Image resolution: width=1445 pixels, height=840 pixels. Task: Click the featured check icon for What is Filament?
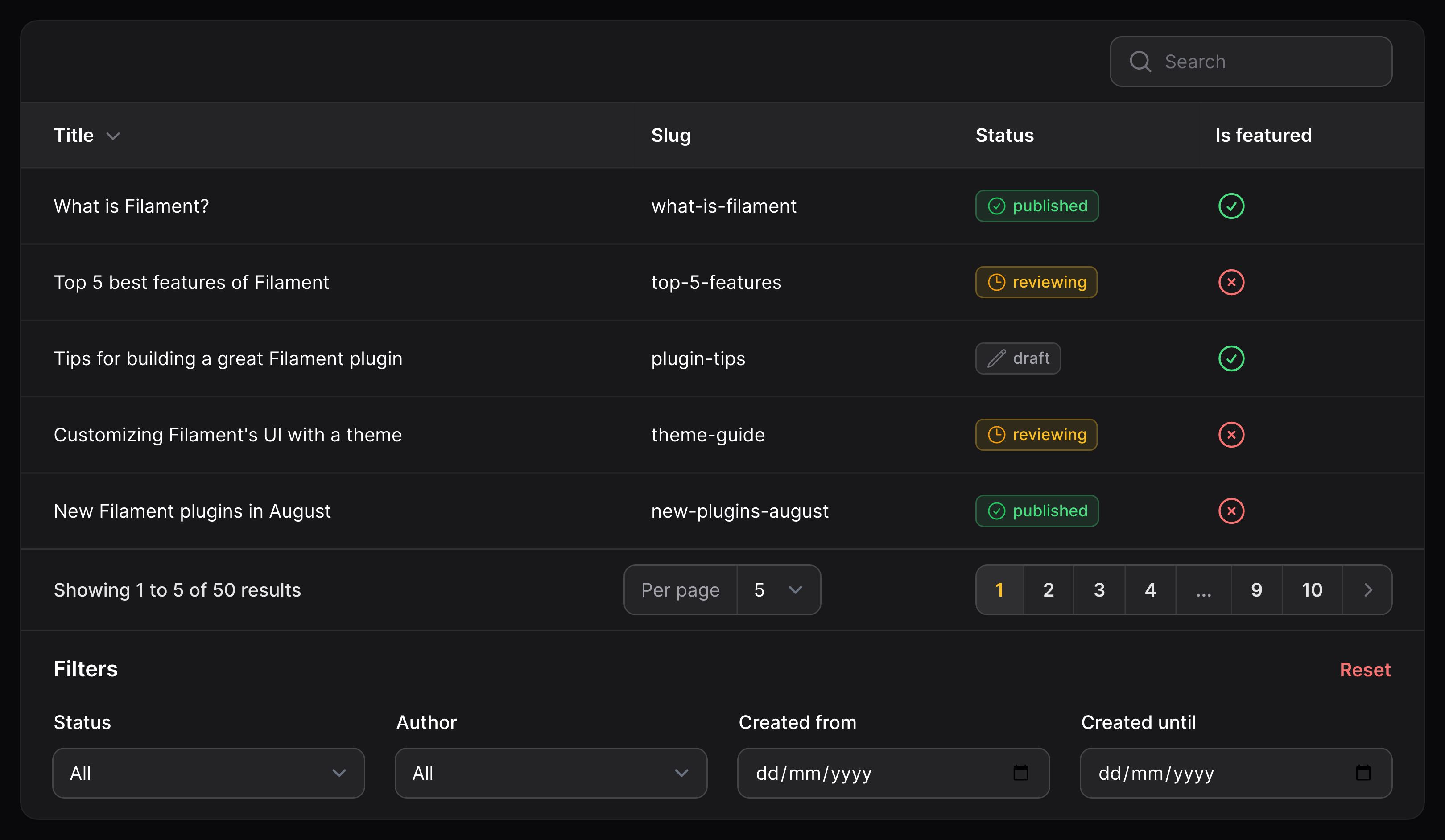(x=1231, y=206)
